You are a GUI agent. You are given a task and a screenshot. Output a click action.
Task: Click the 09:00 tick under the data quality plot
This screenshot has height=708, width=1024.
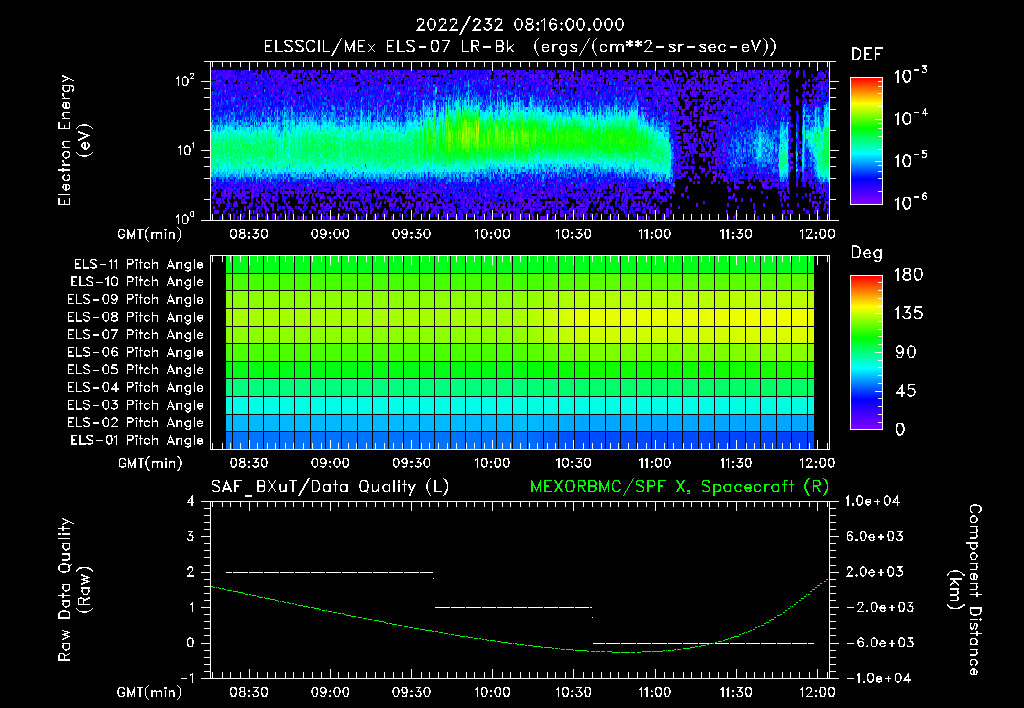pyautogui.click(x=330, y=691)
